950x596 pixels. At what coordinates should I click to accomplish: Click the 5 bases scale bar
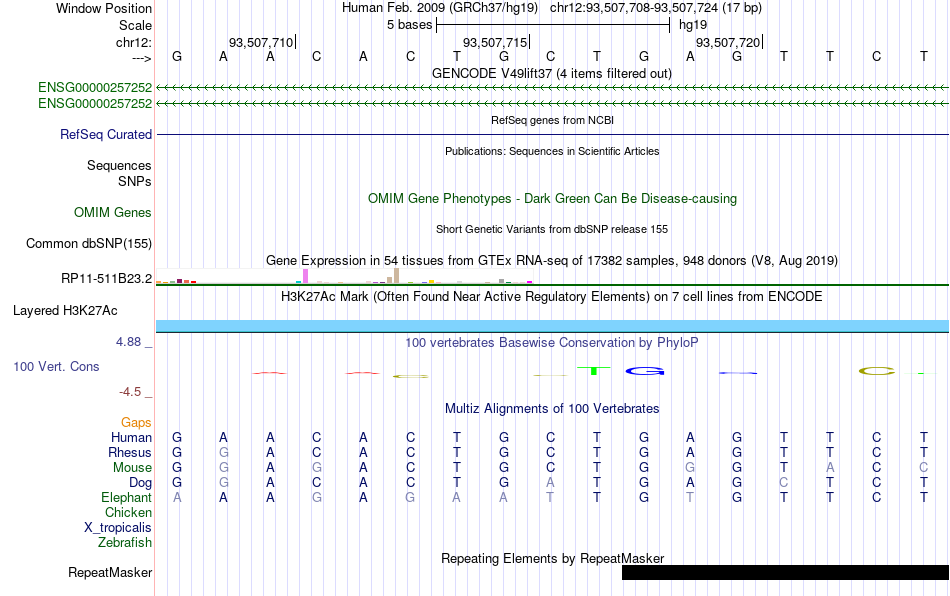pos(553,25)
